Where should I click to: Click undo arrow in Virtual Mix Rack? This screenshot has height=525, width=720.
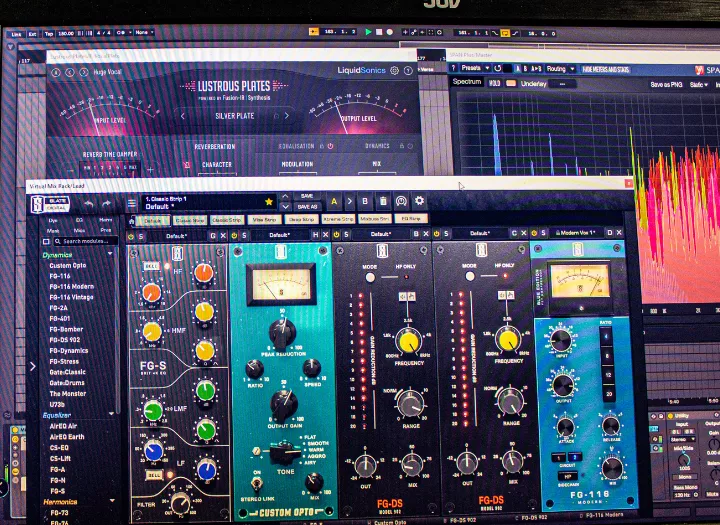[x=89, y=203]
